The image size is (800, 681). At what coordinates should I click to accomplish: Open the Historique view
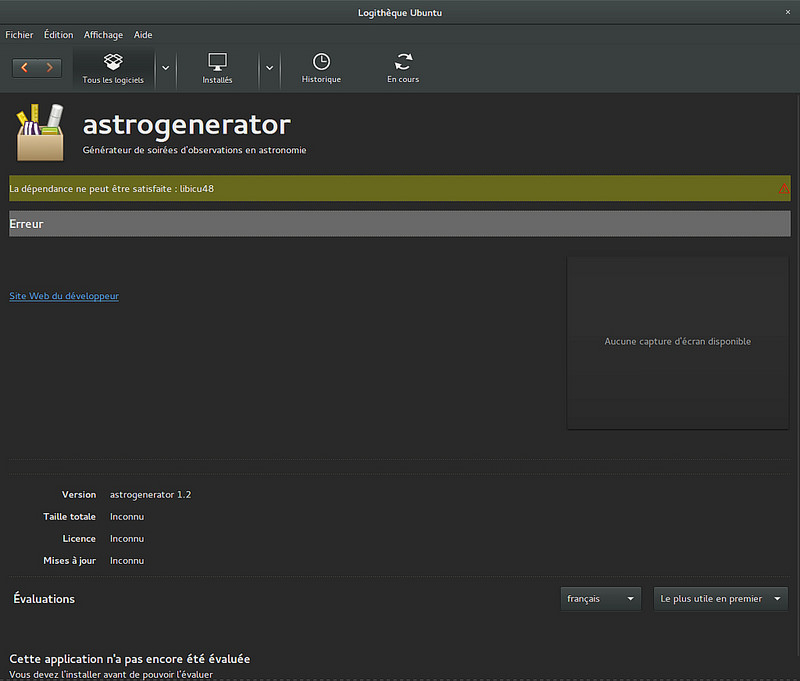pyautogui.click(x=321, y=68)
